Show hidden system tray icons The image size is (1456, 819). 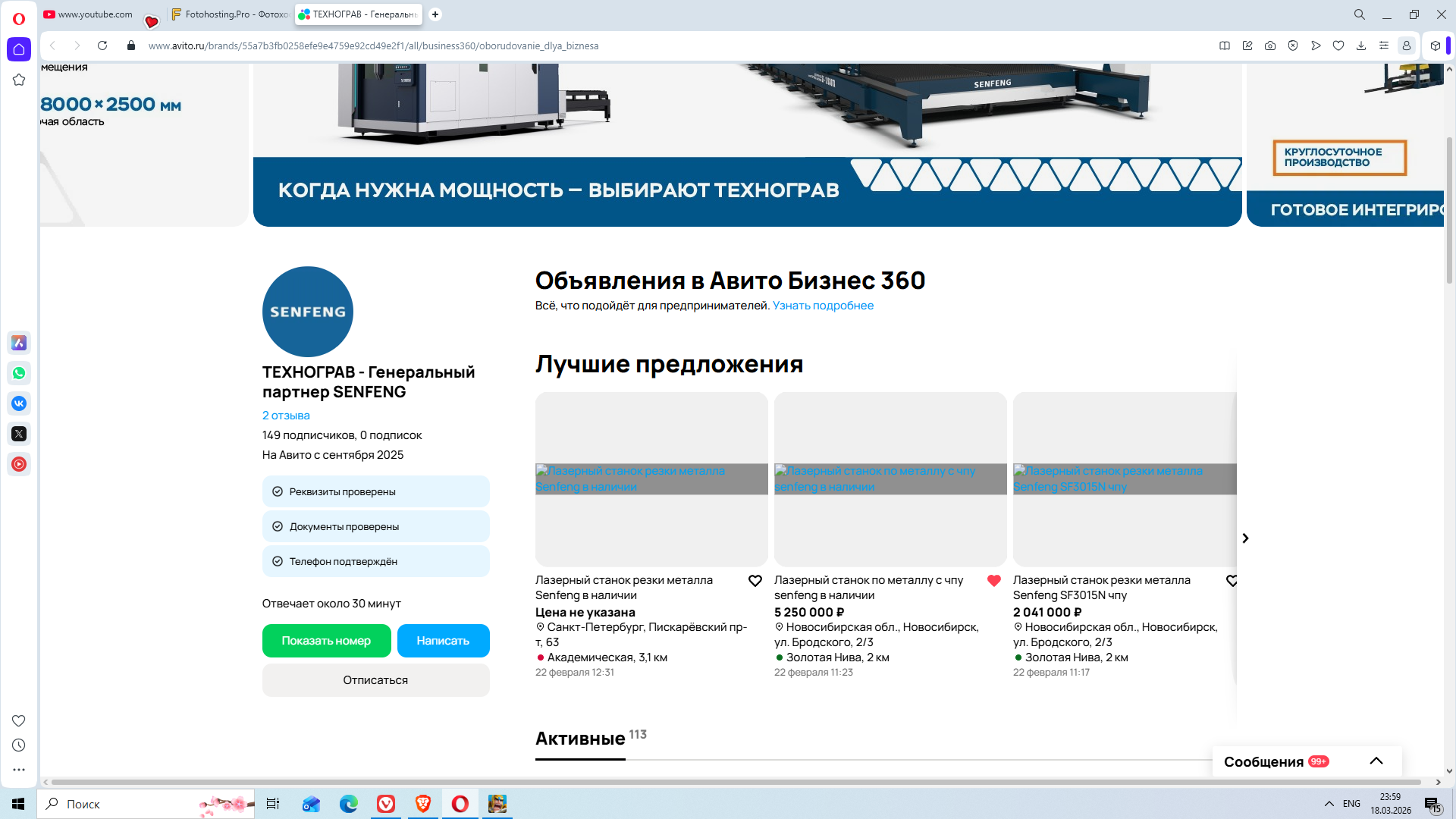[1329, 804]
